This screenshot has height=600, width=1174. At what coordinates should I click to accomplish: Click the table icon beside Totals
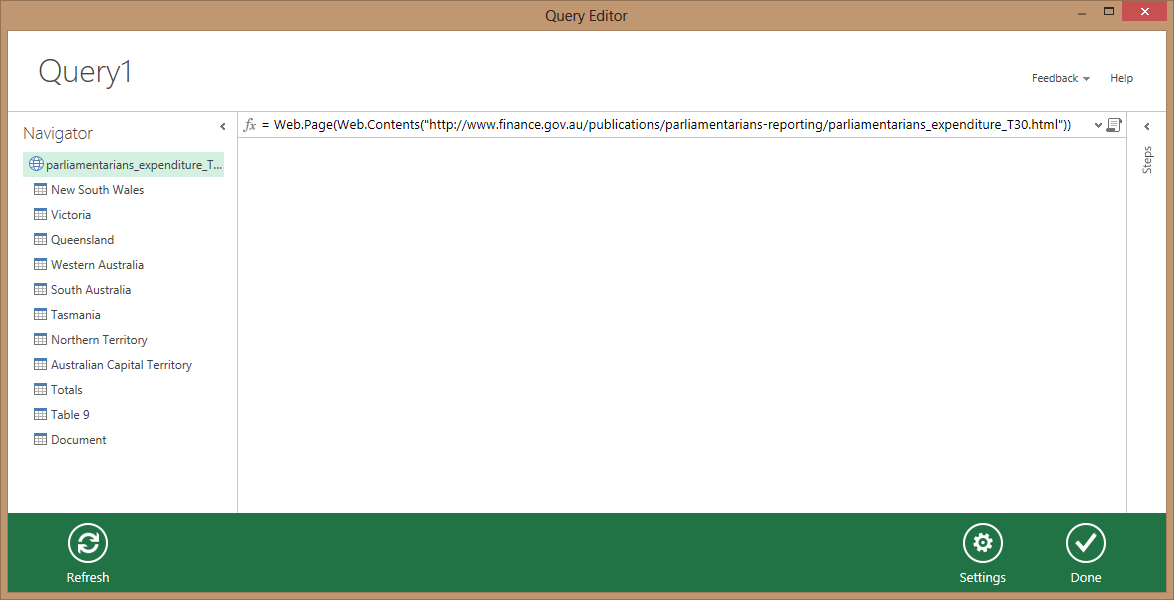(40, 390)
